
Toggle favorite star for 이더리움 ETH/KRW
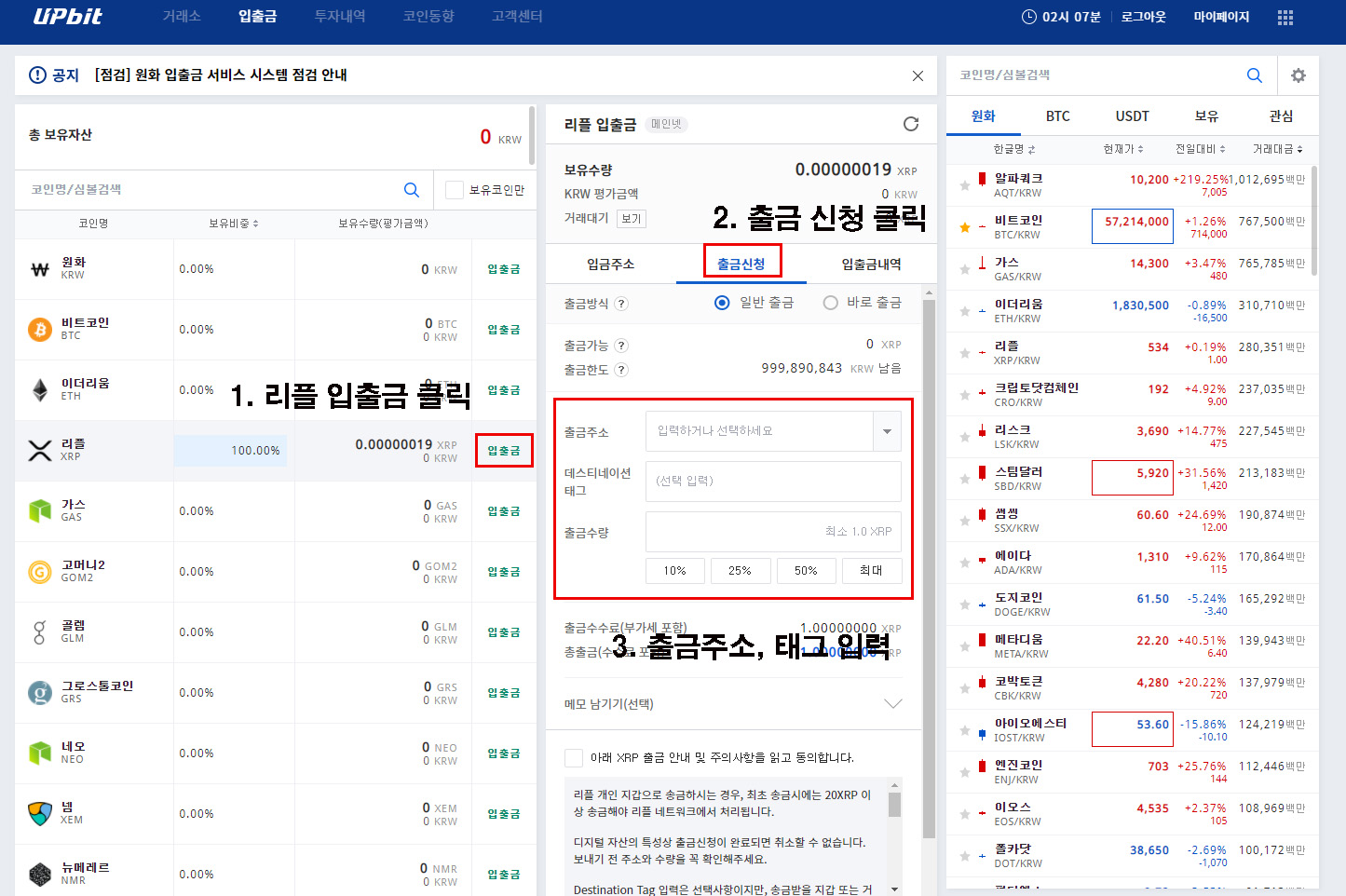(x=965, y=311)
